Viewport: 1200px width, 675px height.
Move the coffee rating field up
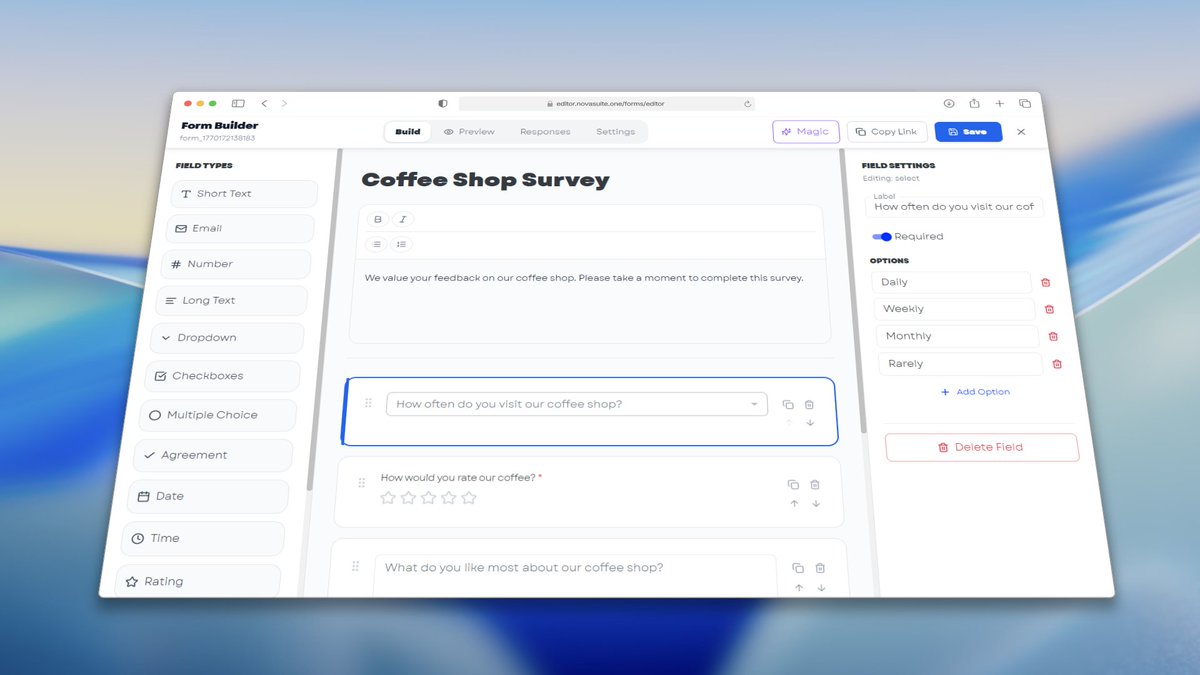(x=794, y=504)
